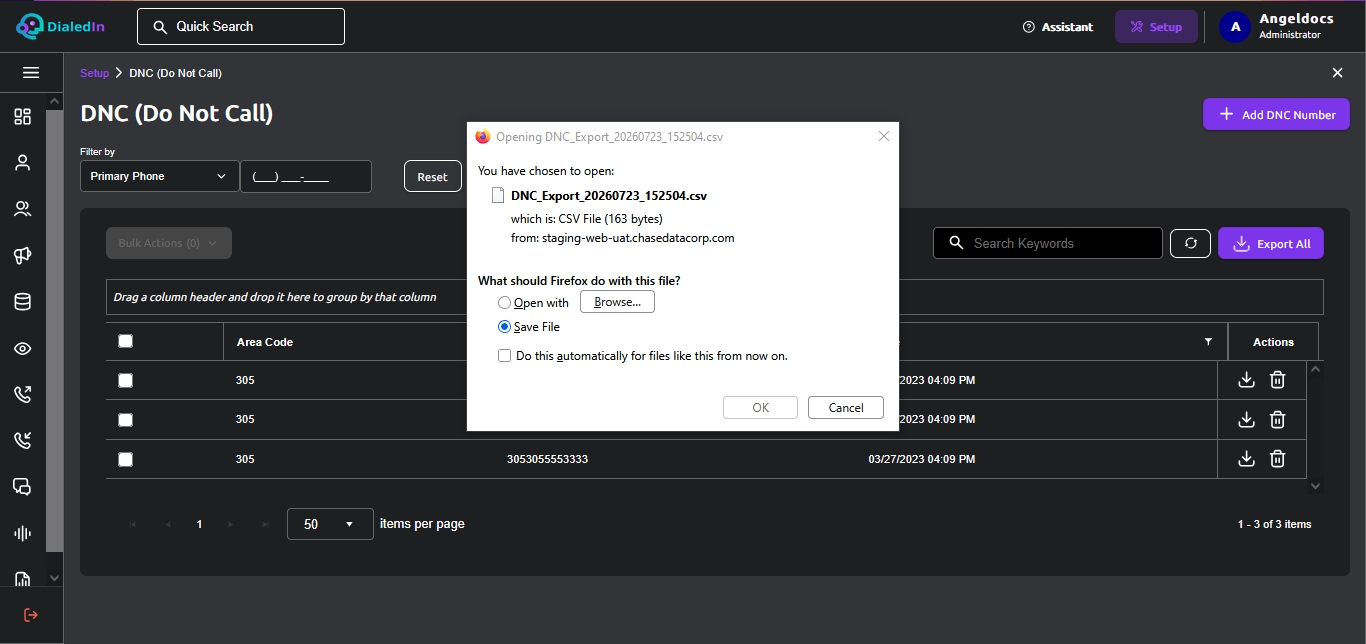
Task: Open the inbound call icon
Action: (x=23, y=440)
